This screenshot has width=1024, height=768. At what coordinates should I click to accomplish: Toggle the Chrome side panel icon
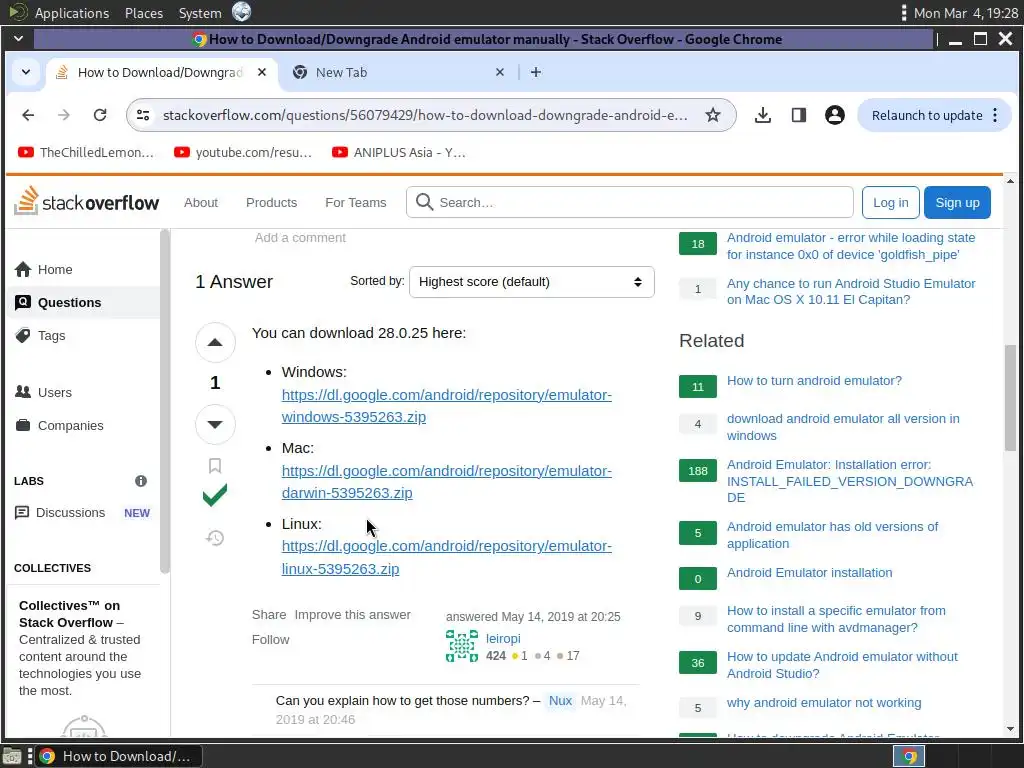tap(798, 116)
